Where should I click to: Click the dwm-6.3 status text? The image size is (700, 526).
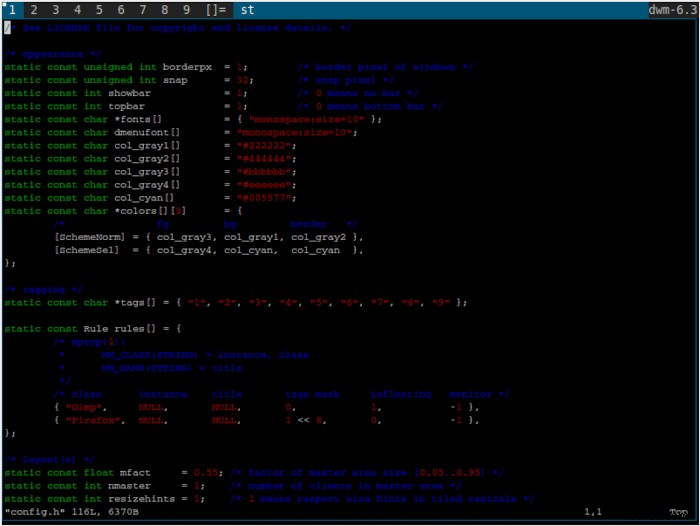click(673, 10)
